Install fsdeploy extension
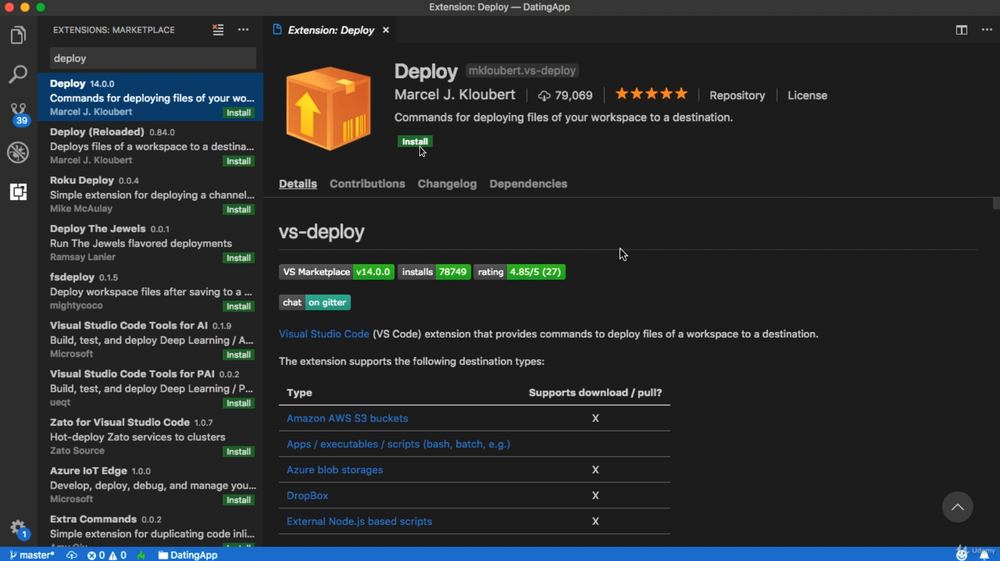This screenshot has width=1000, height=561. tap(239, 307)
